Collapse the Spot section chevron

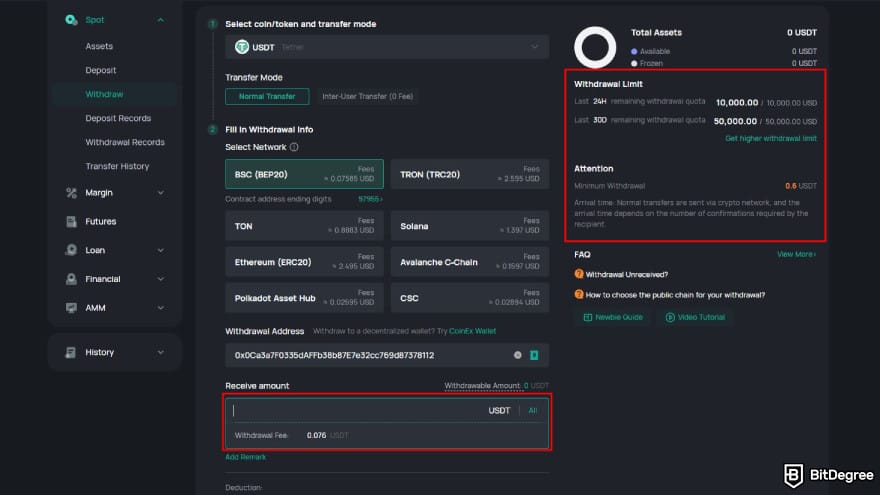[x=161, y=20]
